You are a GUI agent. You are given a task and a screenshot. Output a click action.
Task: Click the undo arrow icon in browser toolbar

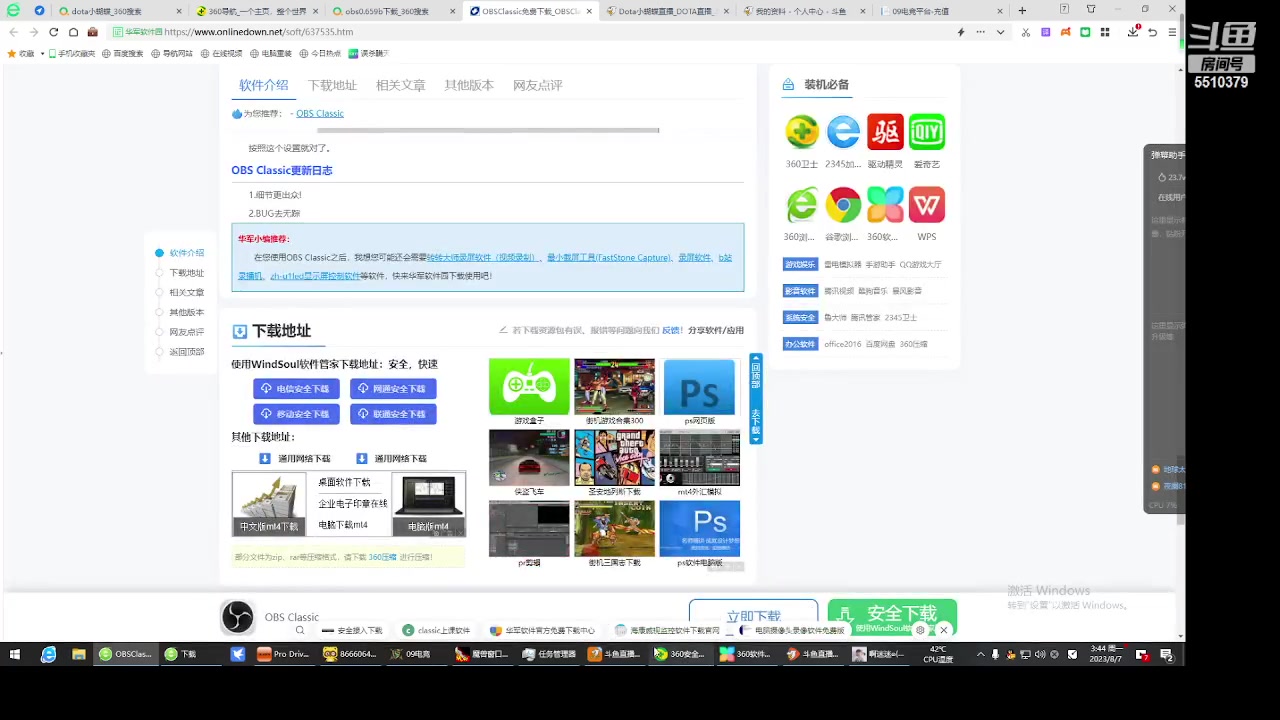point(1152,32)
